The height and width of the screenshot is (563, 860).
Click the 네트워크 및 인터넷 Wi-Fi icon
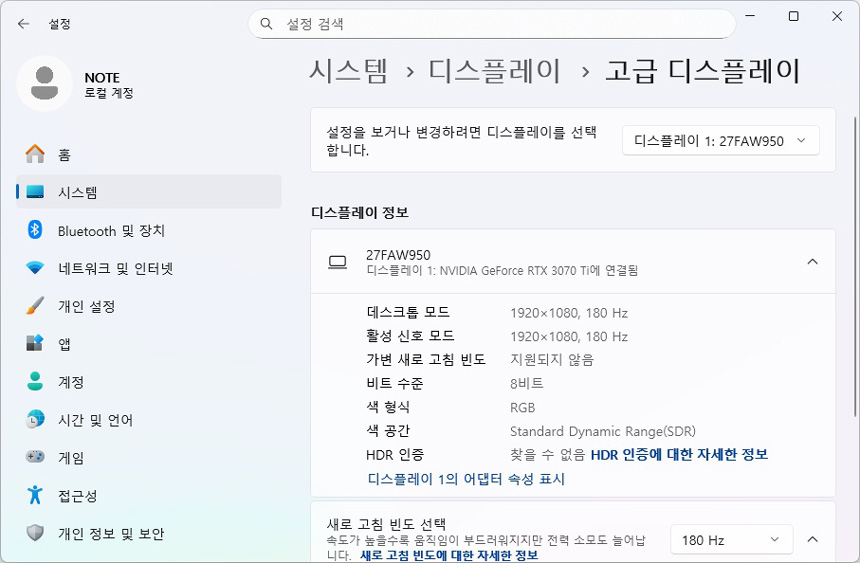tap(35, 268)
